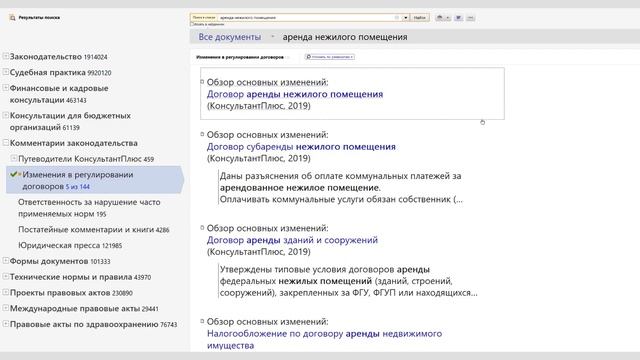
Task: Click the marker icon beside the 'Договор субаренды' result
Action: (202, 134)
